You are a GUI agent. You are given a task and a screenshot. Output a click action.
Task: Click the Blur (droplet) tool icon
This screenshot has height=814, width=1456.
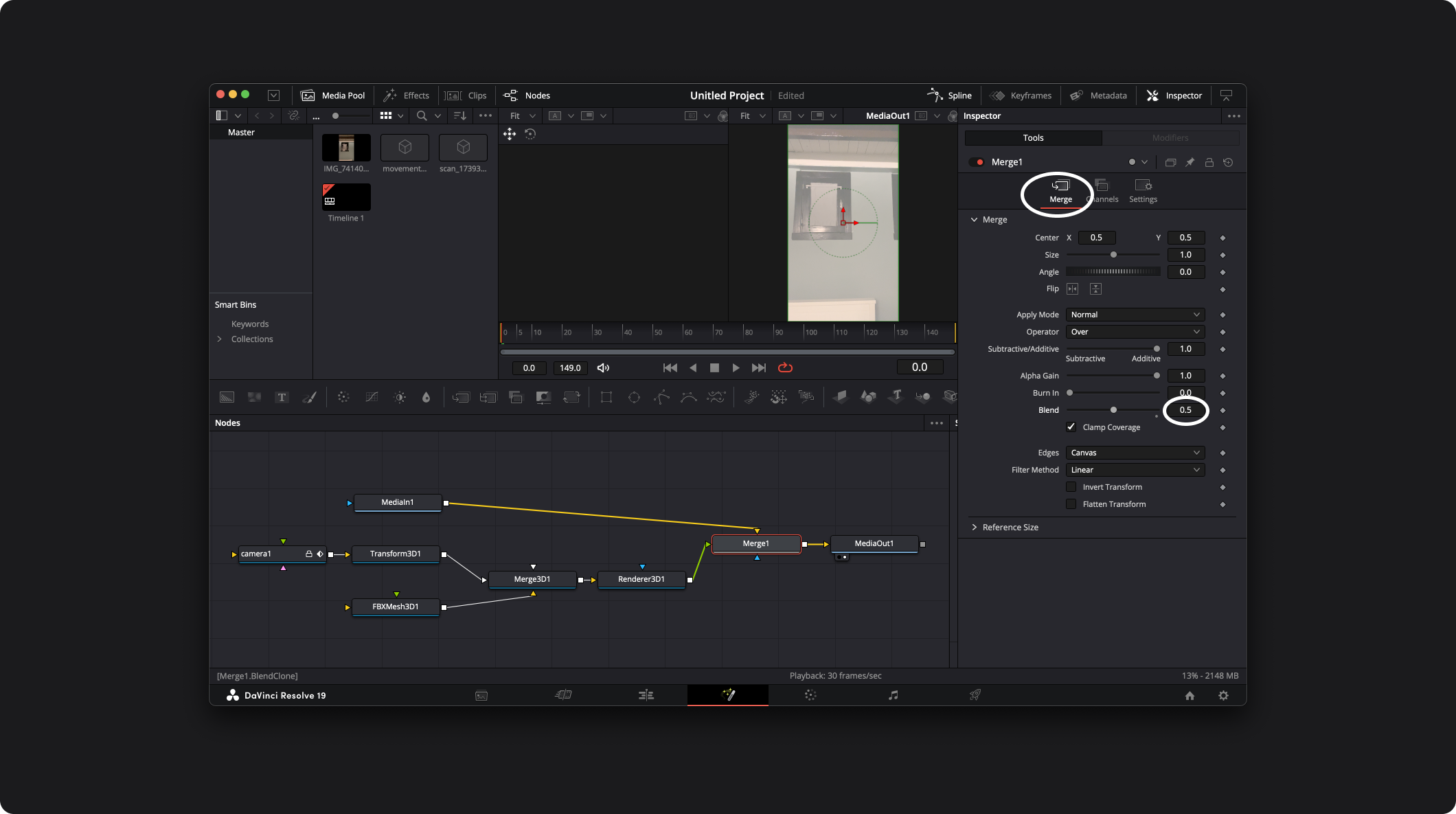426,397
